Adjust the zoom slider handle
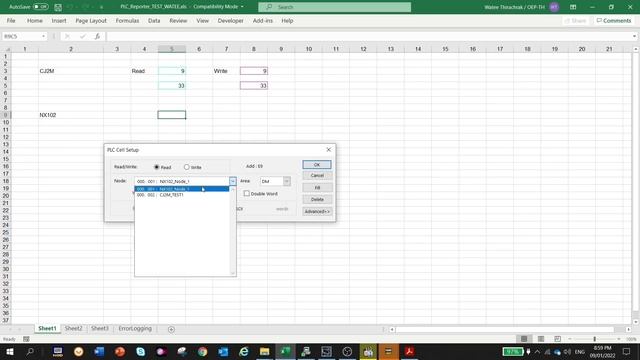 pos(595,339)
